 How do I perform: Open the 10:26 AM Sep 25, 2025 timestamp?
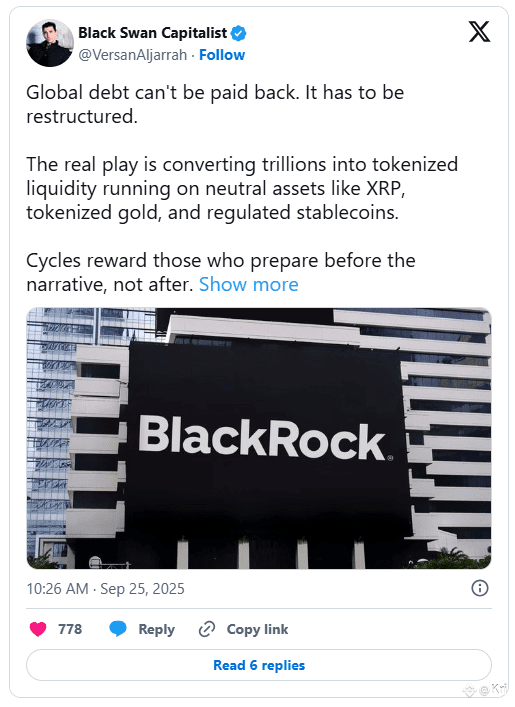click(x=106, y=588)
